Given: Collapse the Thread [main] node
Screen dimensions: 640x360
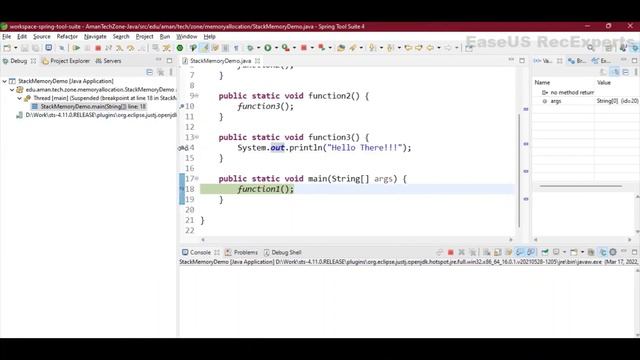Looking at the screenshot, I should pos(19,98).
